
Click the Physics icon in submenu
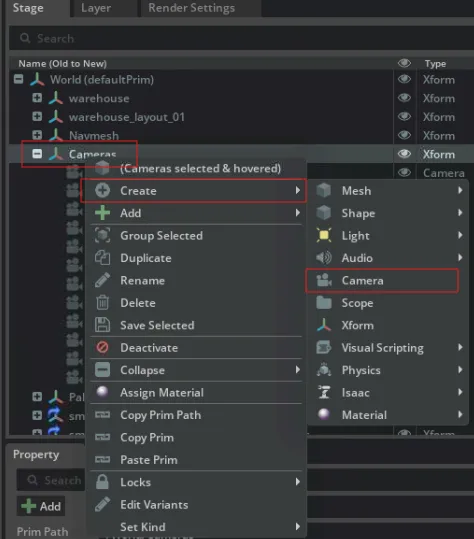(x=323, y=370)
